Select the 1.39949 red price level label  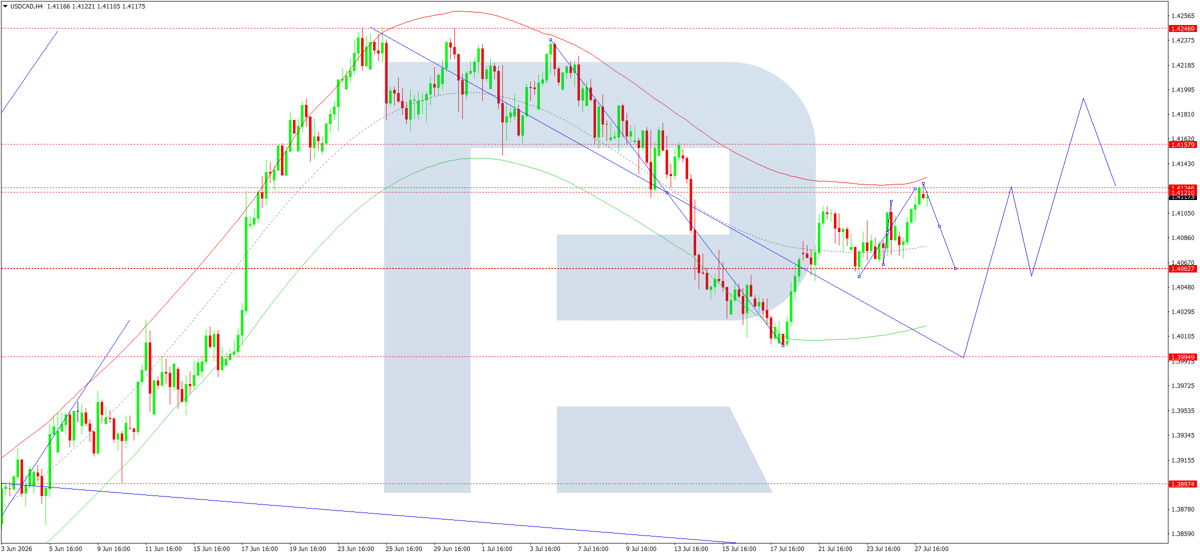pyautogui.click(x=1184, y=357)
